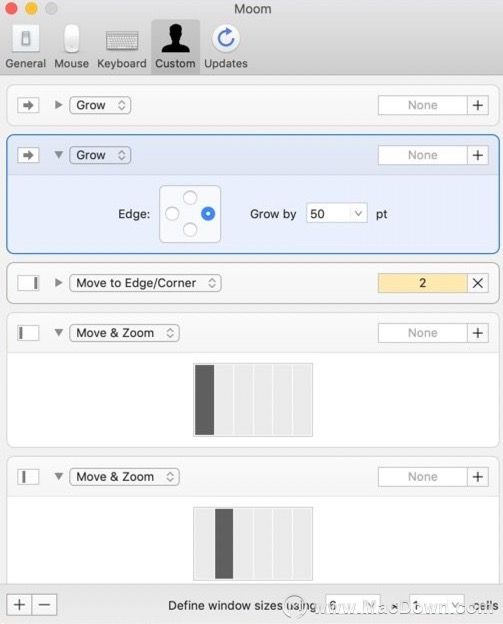The width and height of the screenshot is (503, 624).
Task: Add shortcut to first Move & Zoom row
Action: 478,333
